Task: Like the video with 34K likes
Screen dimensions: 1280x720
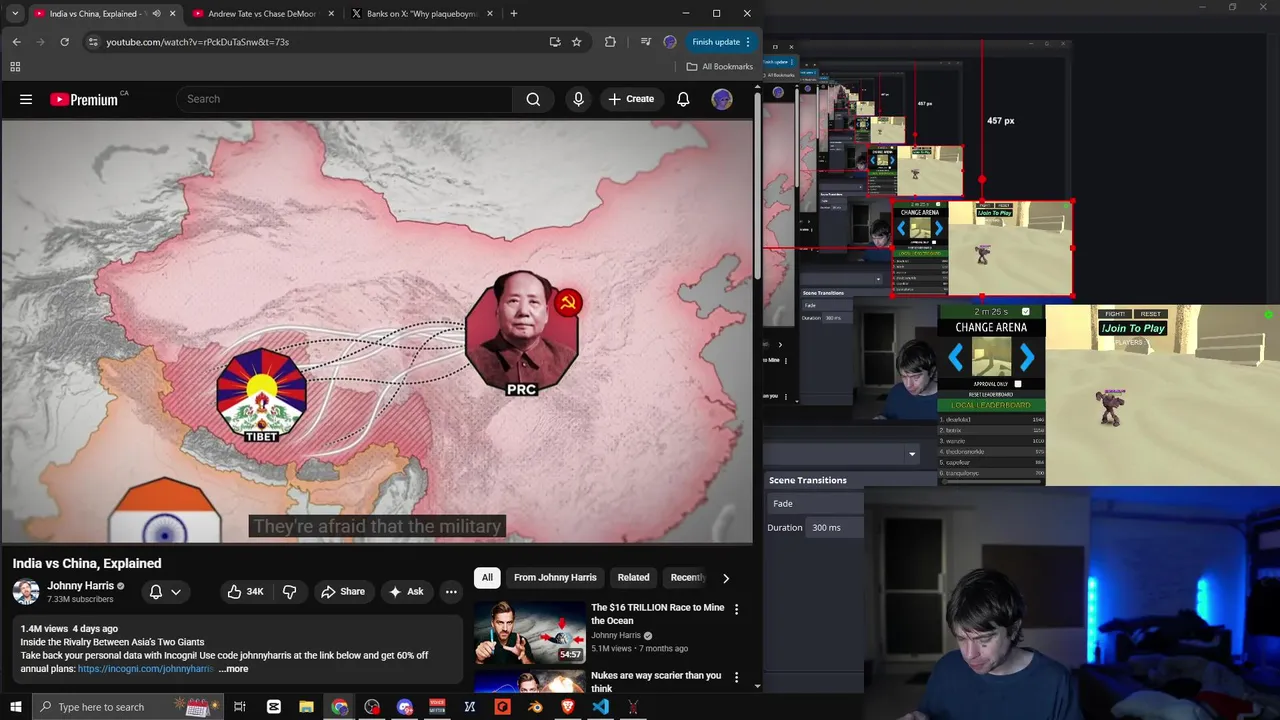Action: (244, 591)
